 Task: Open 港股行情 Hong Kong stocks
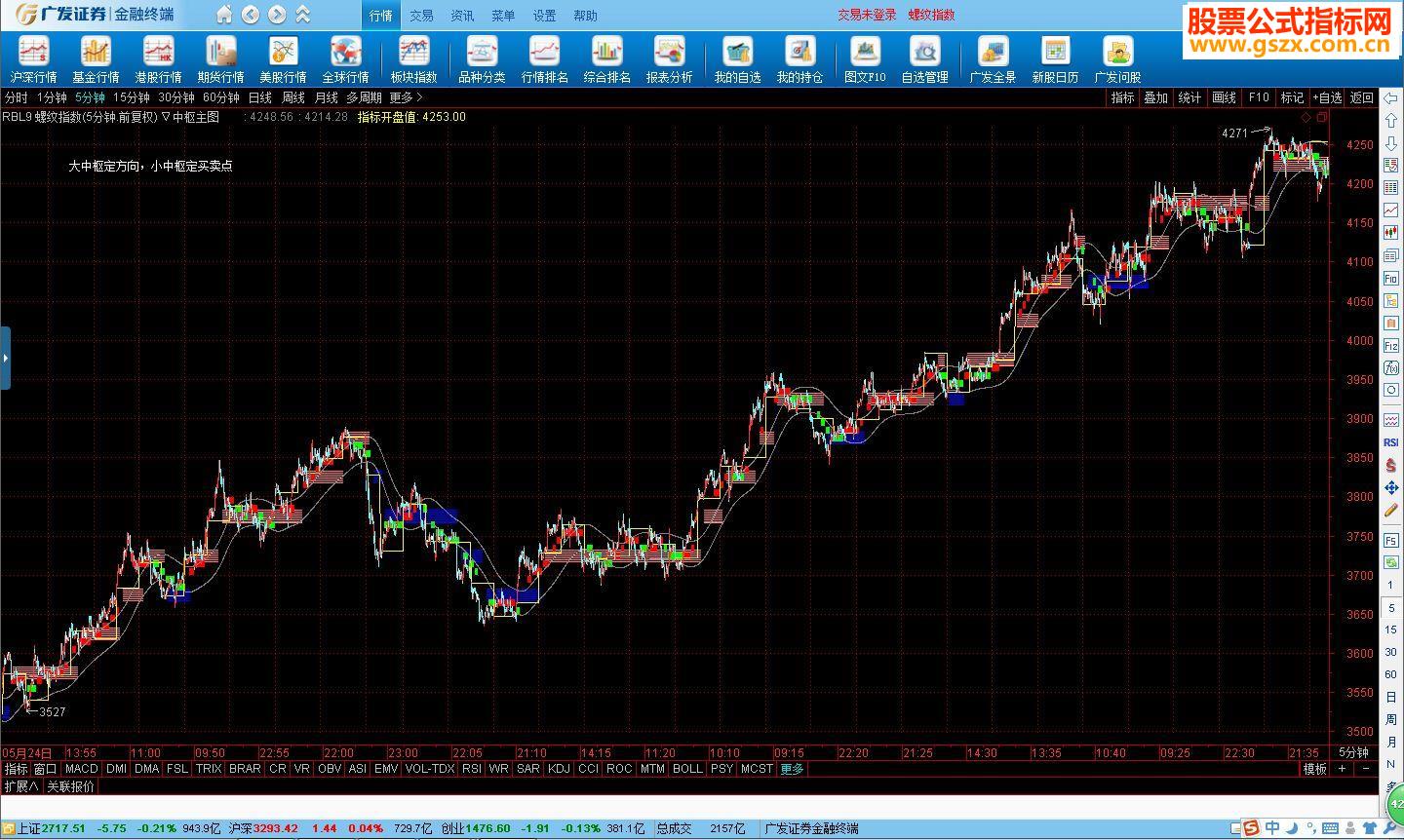click(158, 59)
